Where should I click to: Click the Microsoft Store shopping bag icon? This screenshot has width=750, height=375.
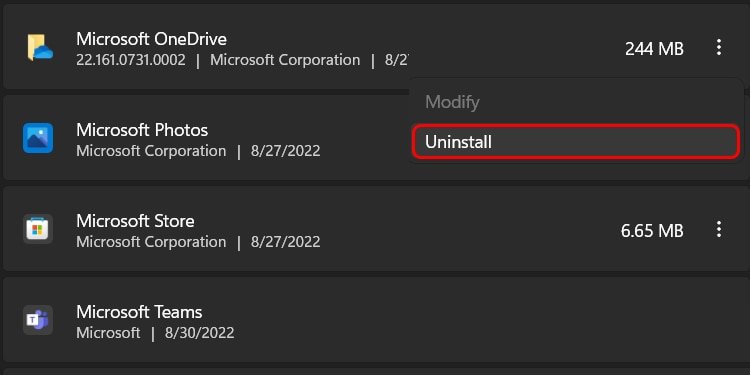point(38,229)
